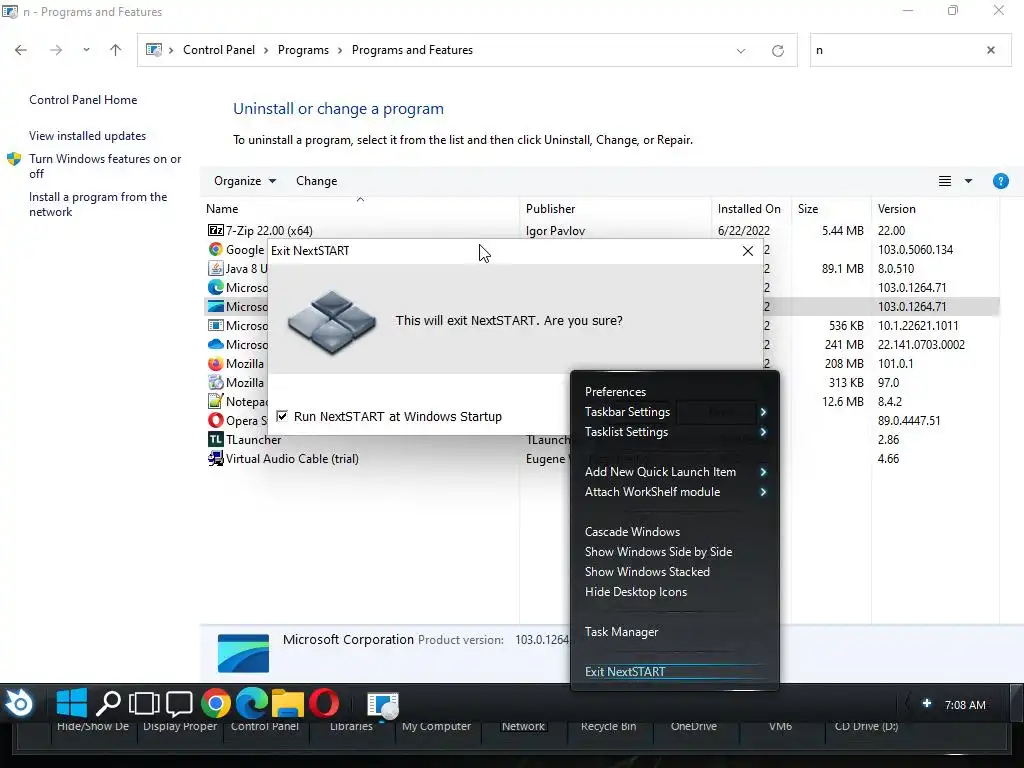Open Recycle Bin in the WorkShelf bar

click(x=609, y=726)
